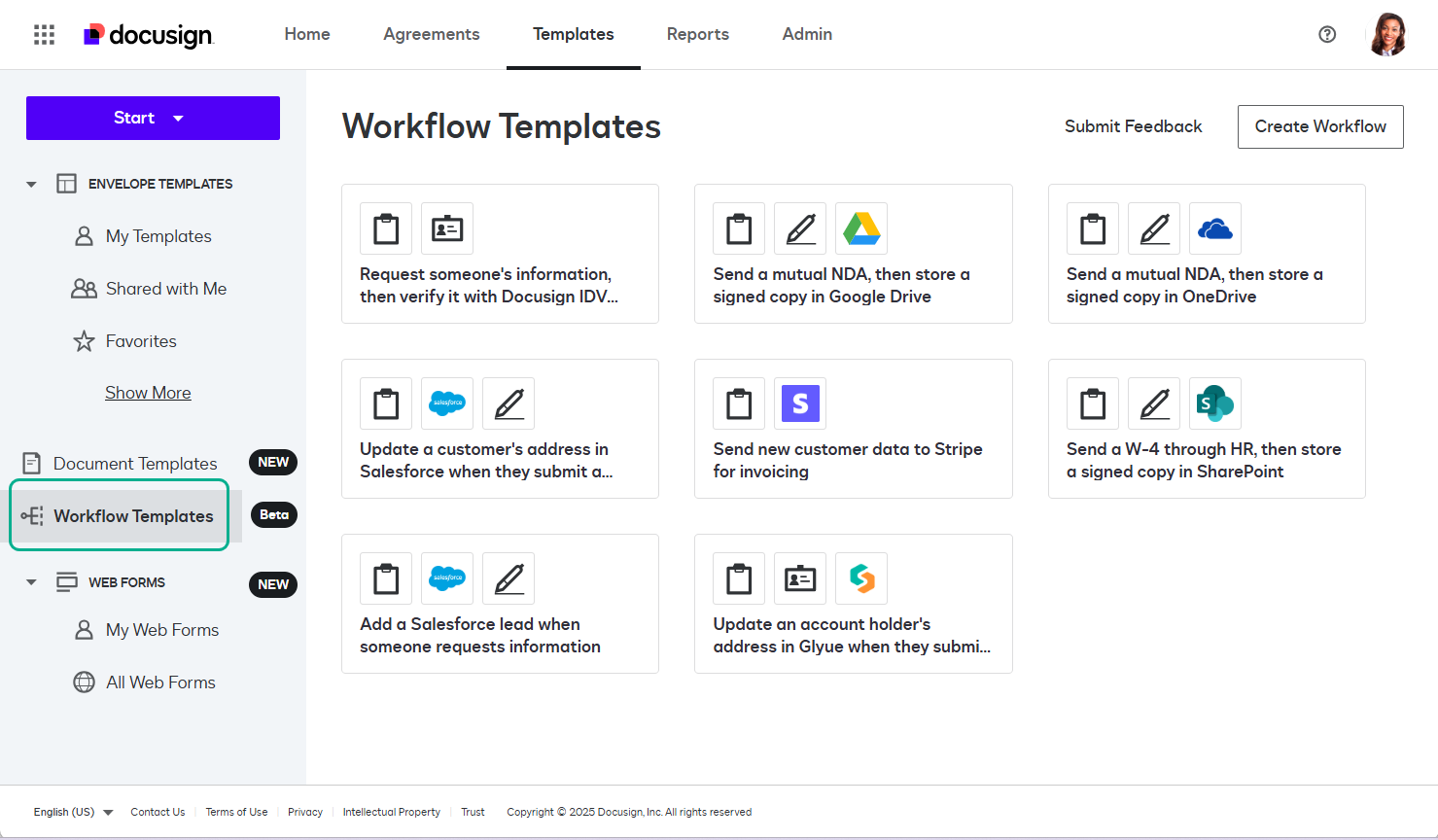
Task: Click the Glyue icon on the account holder template
Action: click(x=861, y=578)
